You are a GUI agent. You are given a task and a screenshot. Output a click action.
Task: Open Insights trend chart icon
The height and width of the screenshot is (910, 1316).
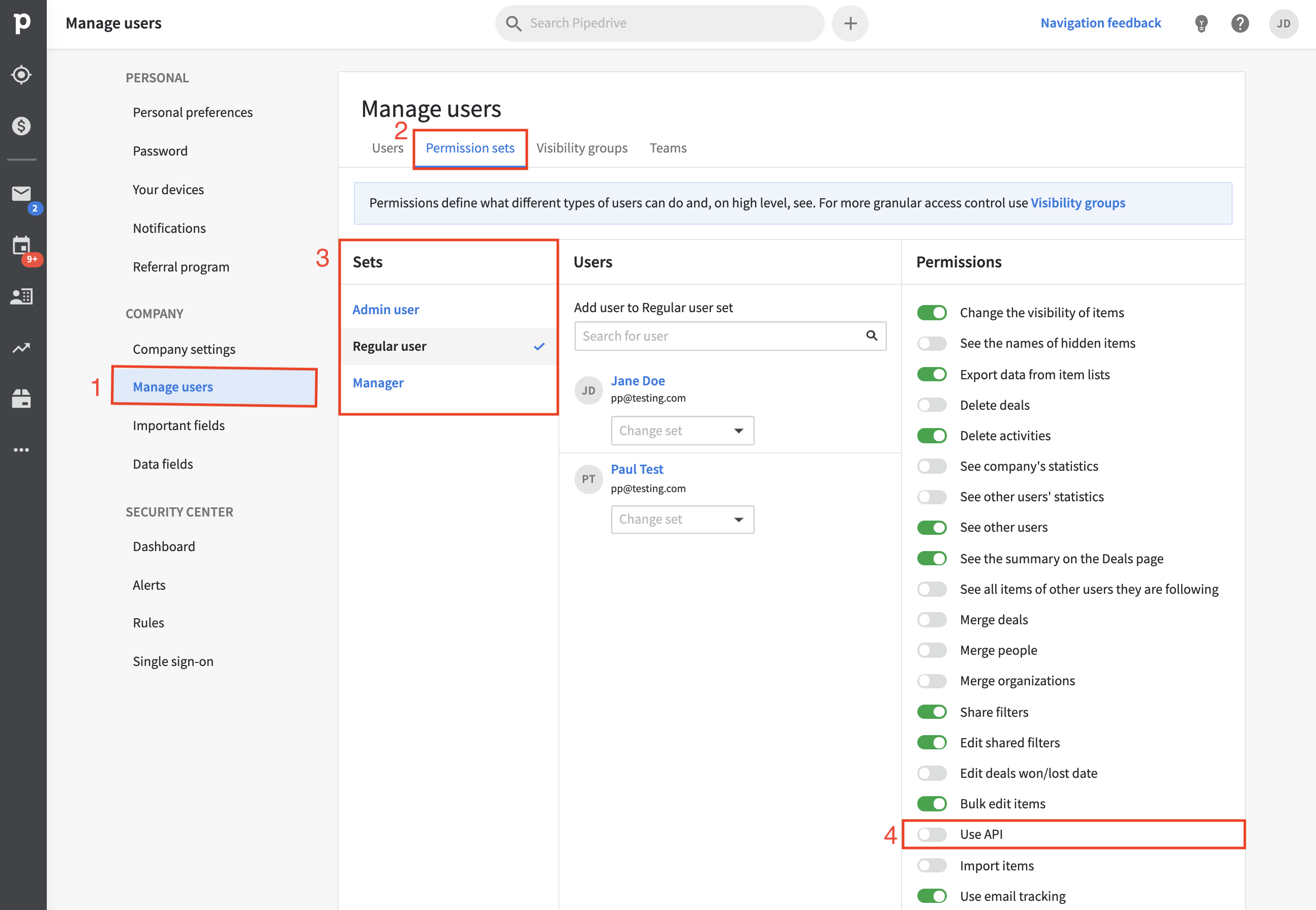[22, 347]
